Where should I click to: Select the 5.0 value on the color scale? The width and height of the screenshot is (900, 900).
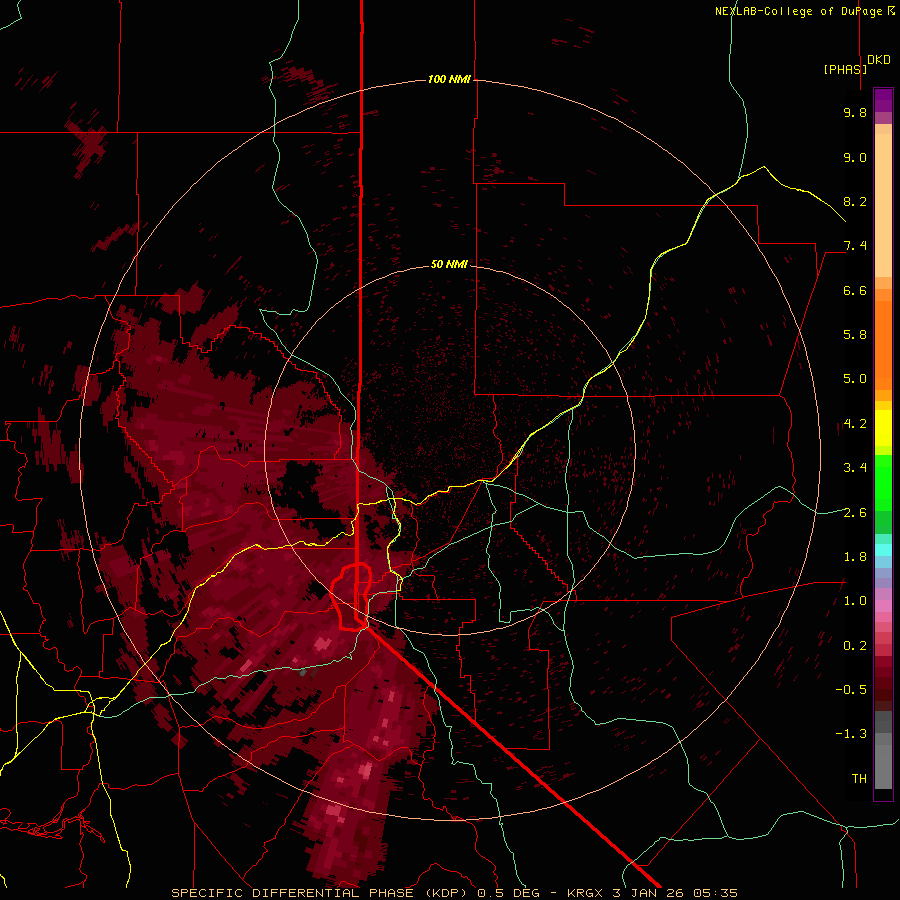tap(855, 379)
